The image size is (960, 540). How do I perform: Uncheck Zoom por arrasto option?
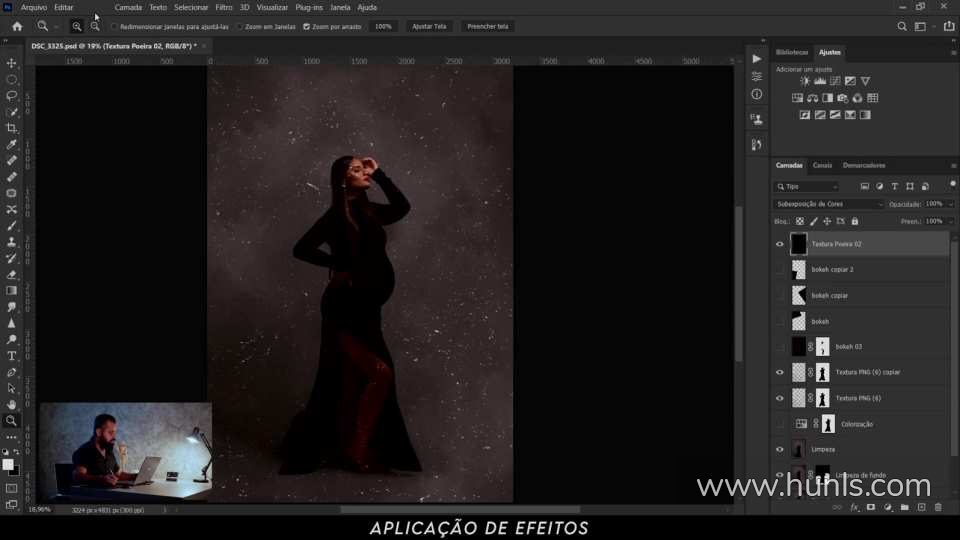click(x=306, y=27)
